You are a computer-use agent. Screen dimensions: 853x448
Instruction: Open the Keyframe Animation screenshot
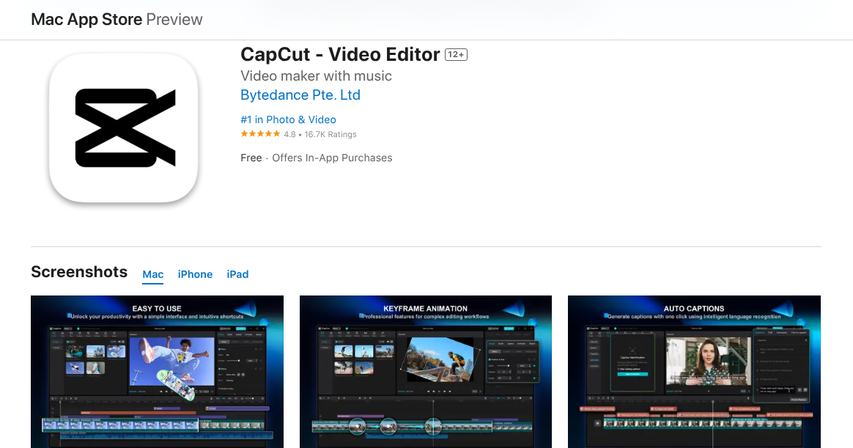425,372
